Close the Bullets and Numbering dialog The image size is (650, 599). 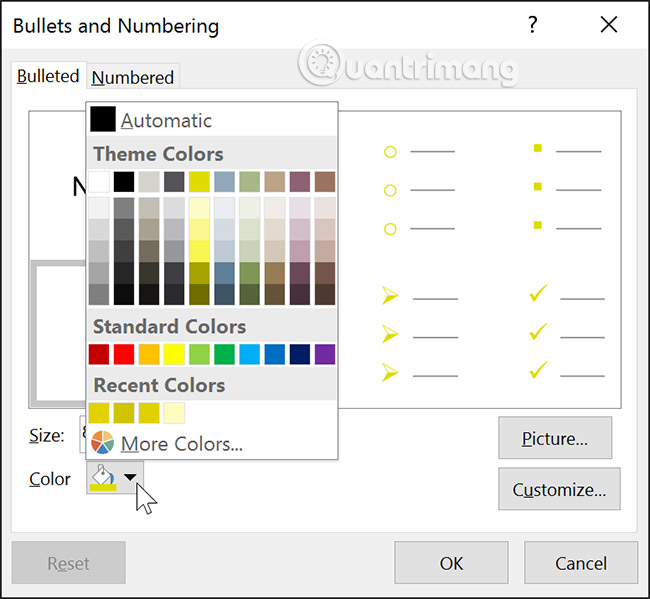coord(609,25)
